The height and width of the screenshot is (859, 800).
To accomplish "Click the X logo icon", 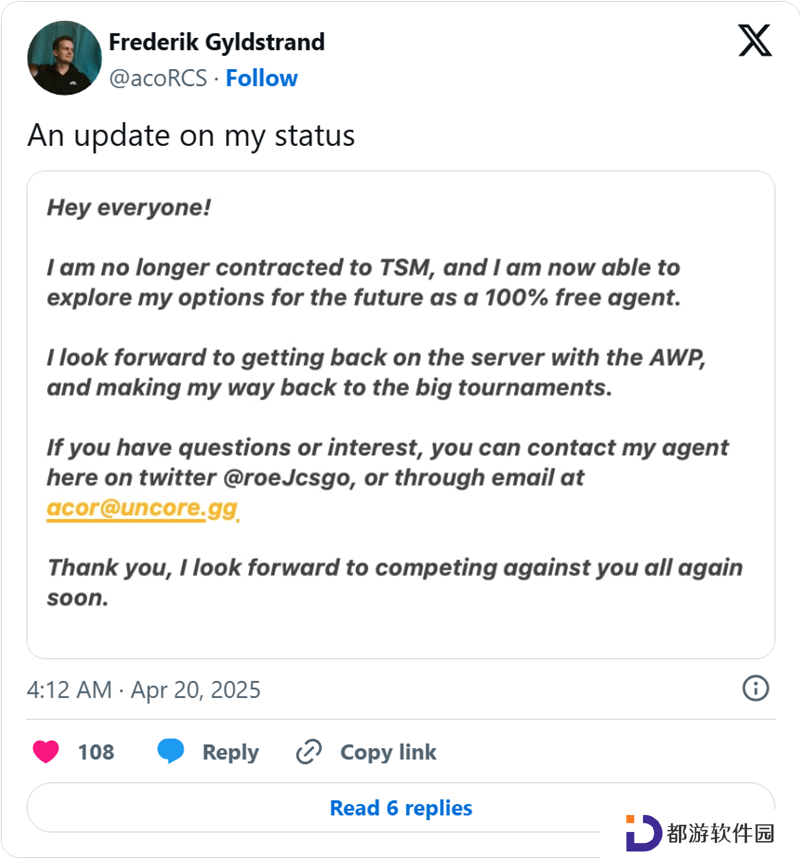I will (x=755, y=40).
